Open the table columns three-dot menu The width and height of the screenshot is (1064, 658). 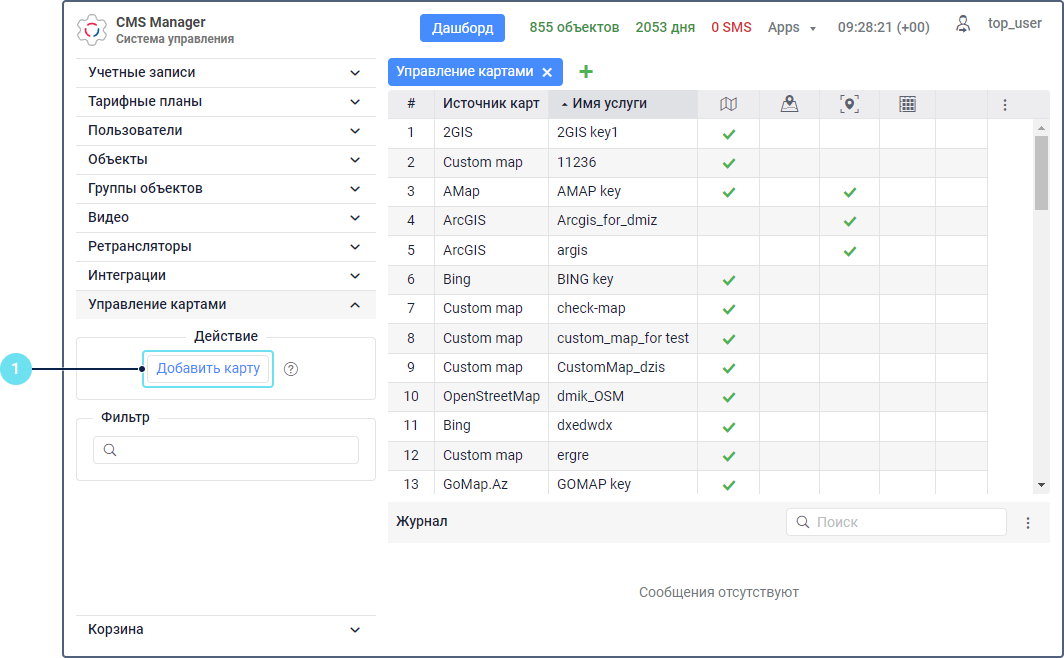pos(1005,104)
